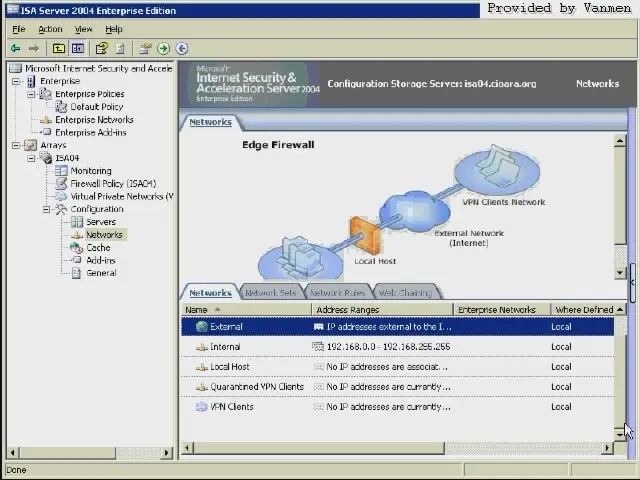Image resolution: width=640 pixels, height=480 pixels.
Task: Sort by the Name column header
Action: 247,310
